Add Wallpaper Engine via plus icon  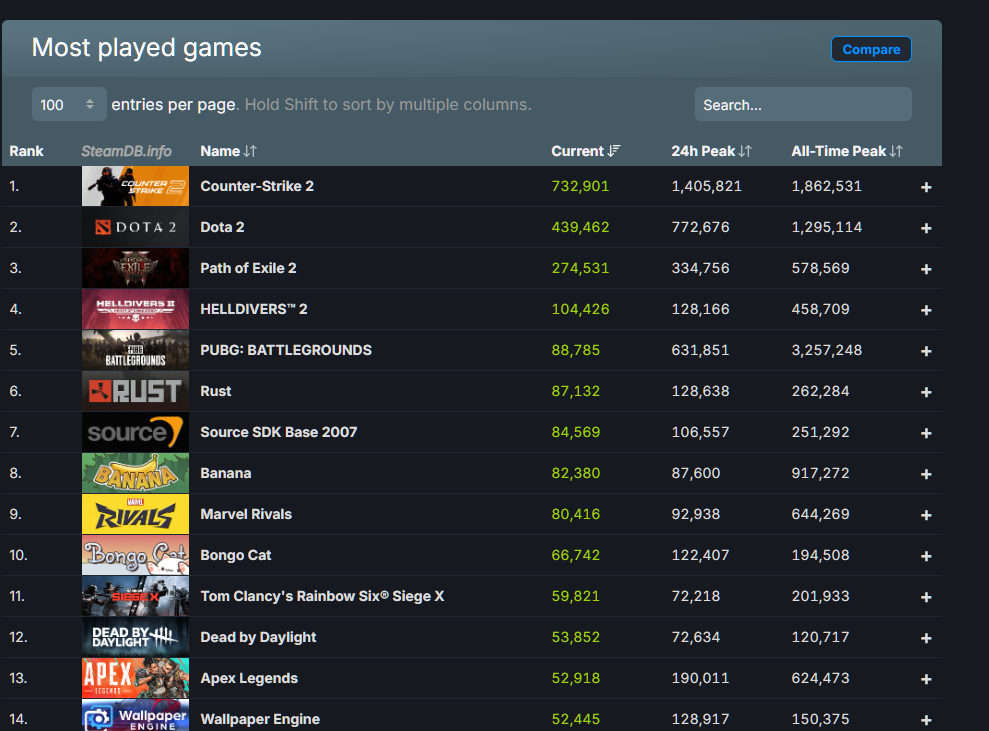(926, 720)
